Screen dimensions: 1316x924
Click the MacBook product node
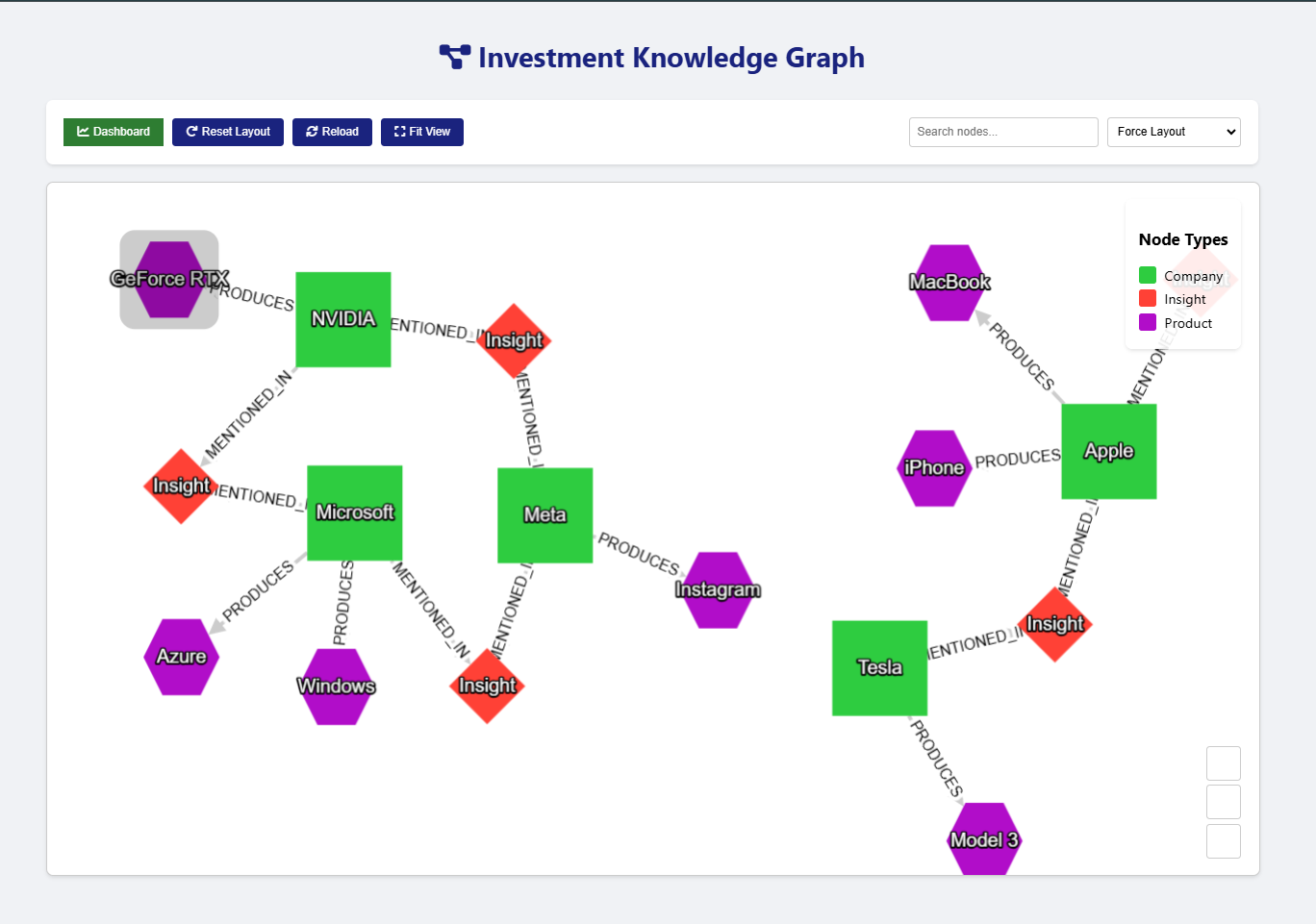coord(949,282)
